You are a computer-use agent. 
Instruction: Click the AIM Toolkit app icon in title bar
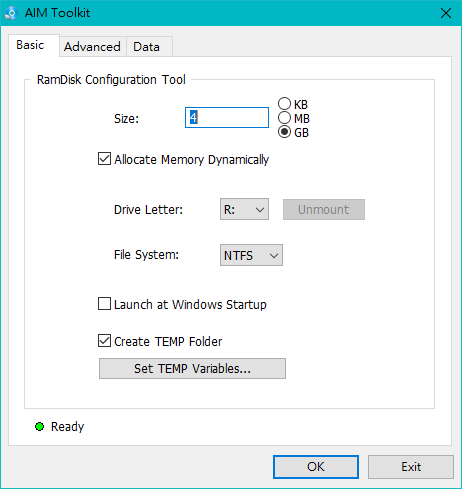coord(11,13)
